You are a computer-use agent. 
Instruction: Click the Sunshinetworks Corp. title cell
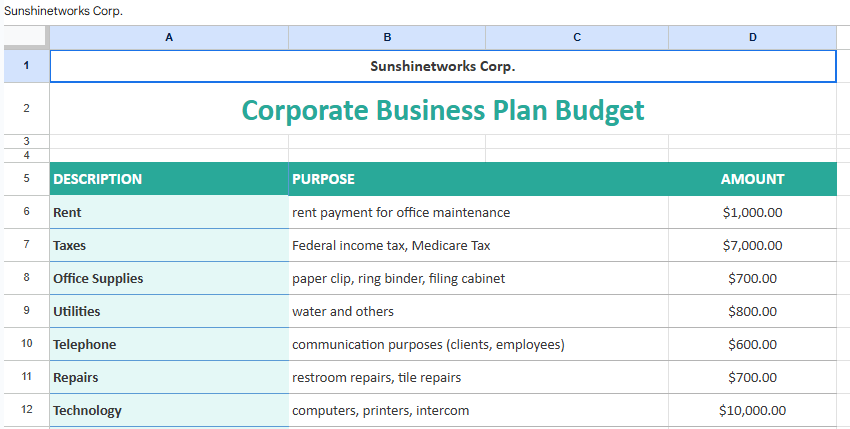pyautogui.click(x=442, y=67)
